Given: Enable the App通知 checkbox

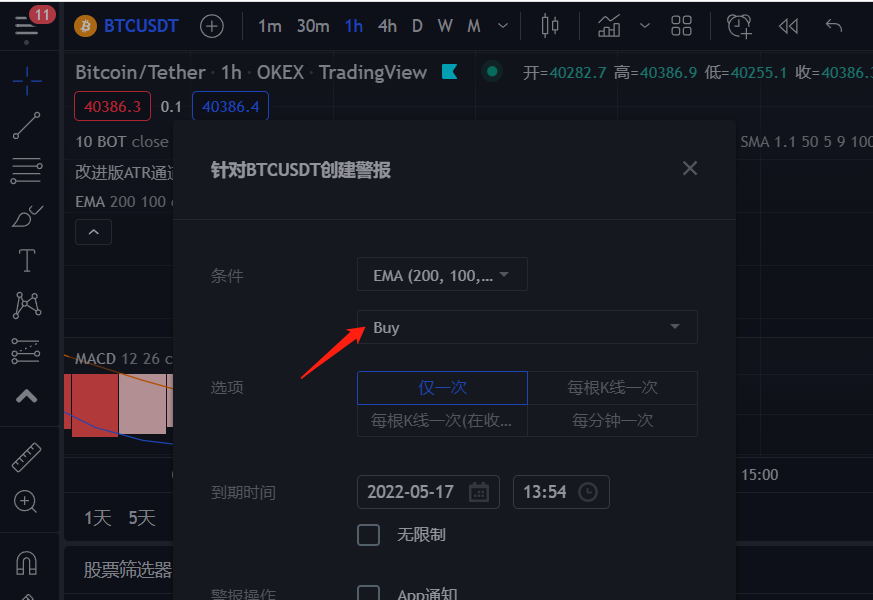Looking at the screenshot, I should tap(368, 592).
